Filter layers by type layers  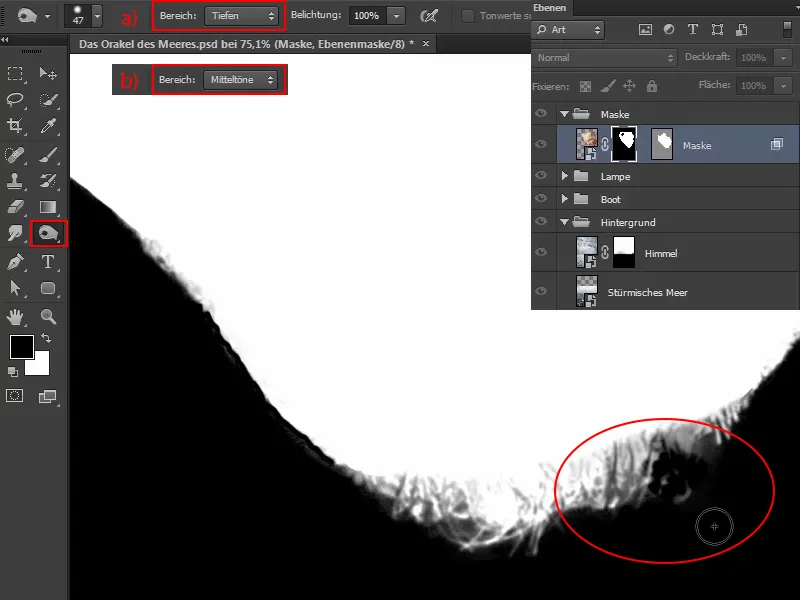click(693, 30)
